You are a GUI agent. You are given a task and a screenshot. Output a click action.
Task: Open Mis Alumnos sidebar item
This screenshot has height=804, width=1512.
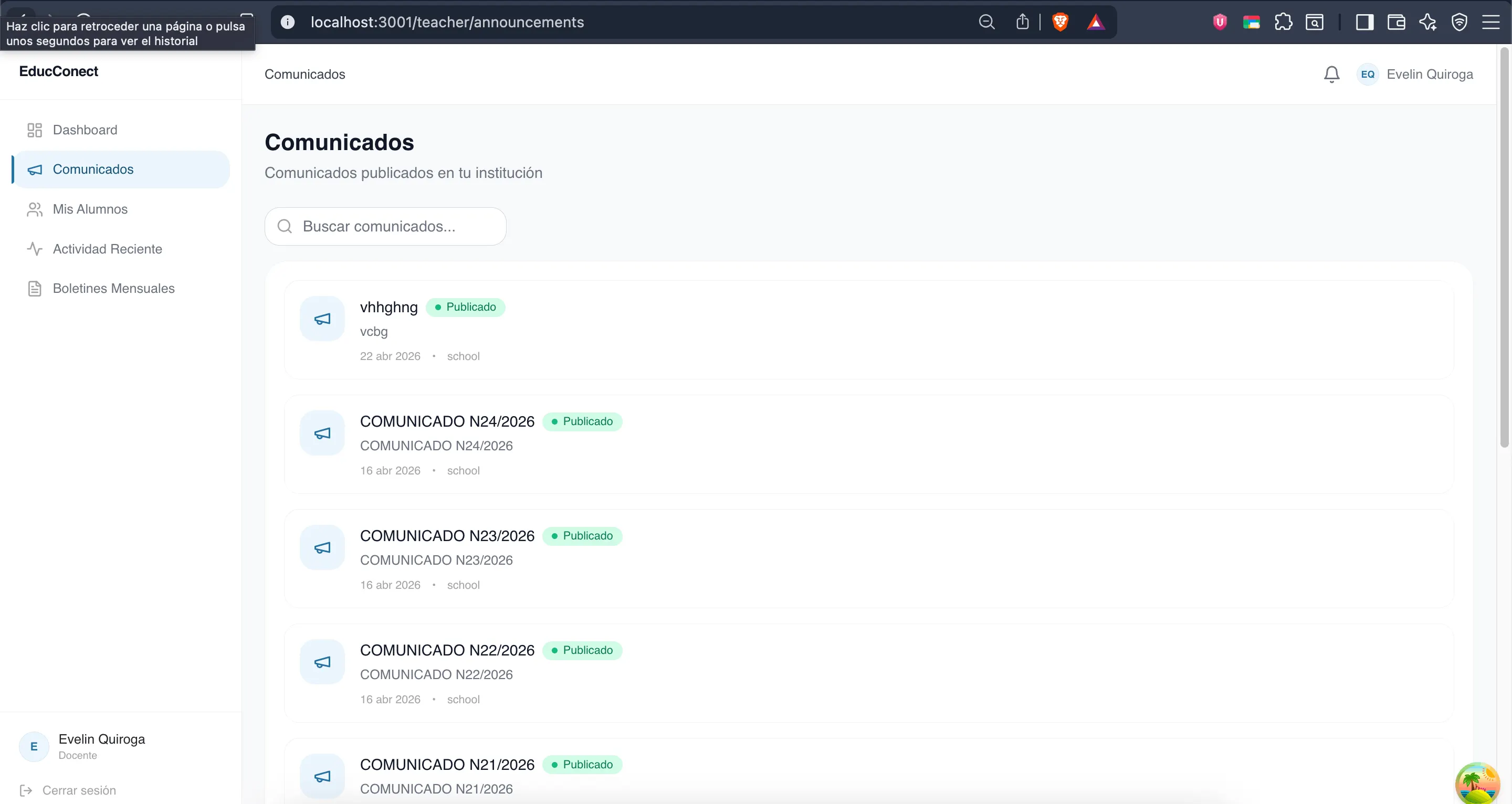tap(90, 209)
